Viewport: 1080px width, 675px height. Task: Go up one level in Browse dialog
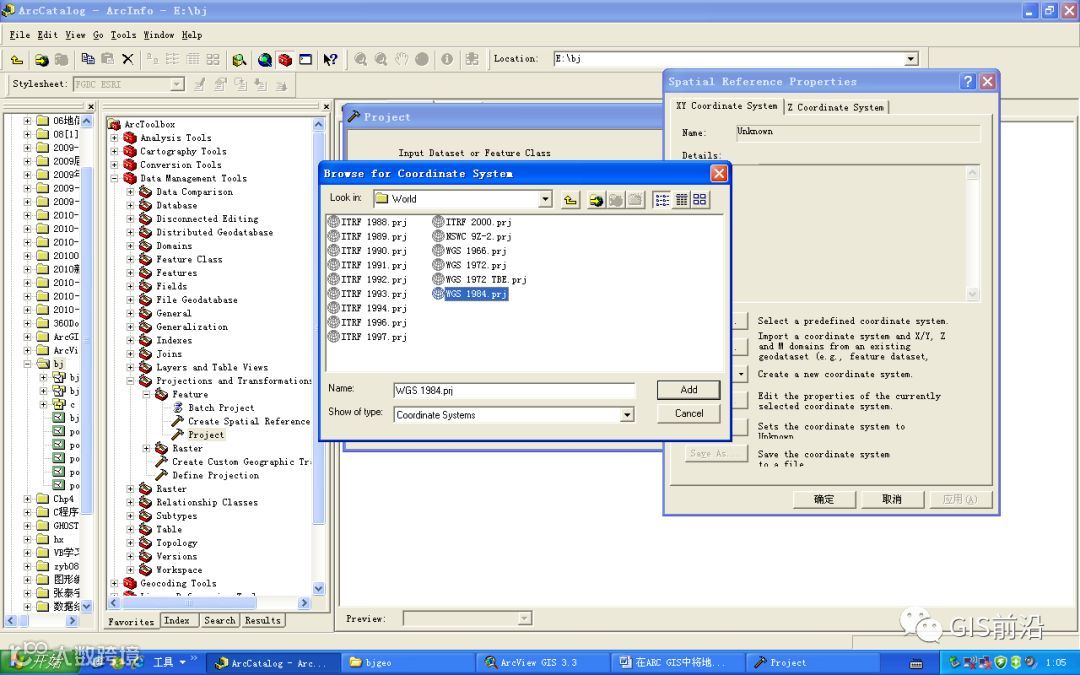pyautogui.click(x=570, y=200)
